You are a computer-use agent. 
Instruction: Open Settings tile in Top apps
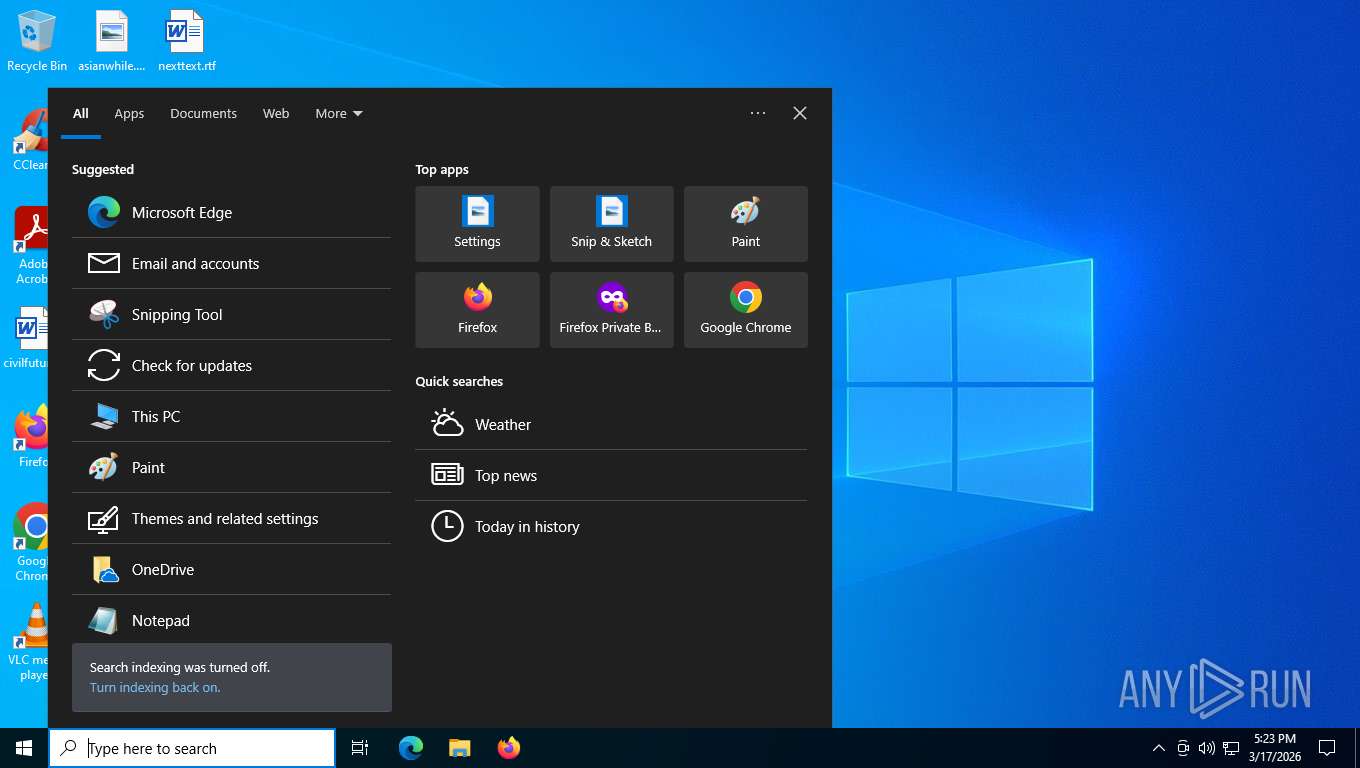(x=477, y=224)
